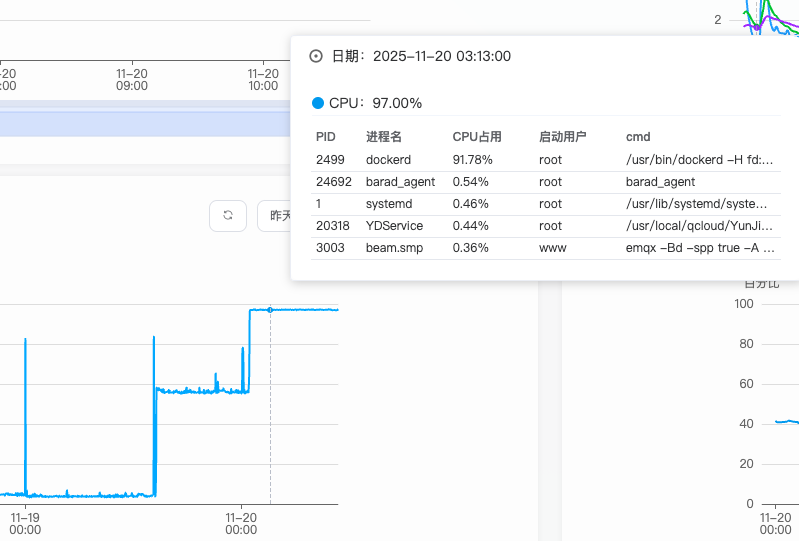Click the cmd column header

point(638,137)
